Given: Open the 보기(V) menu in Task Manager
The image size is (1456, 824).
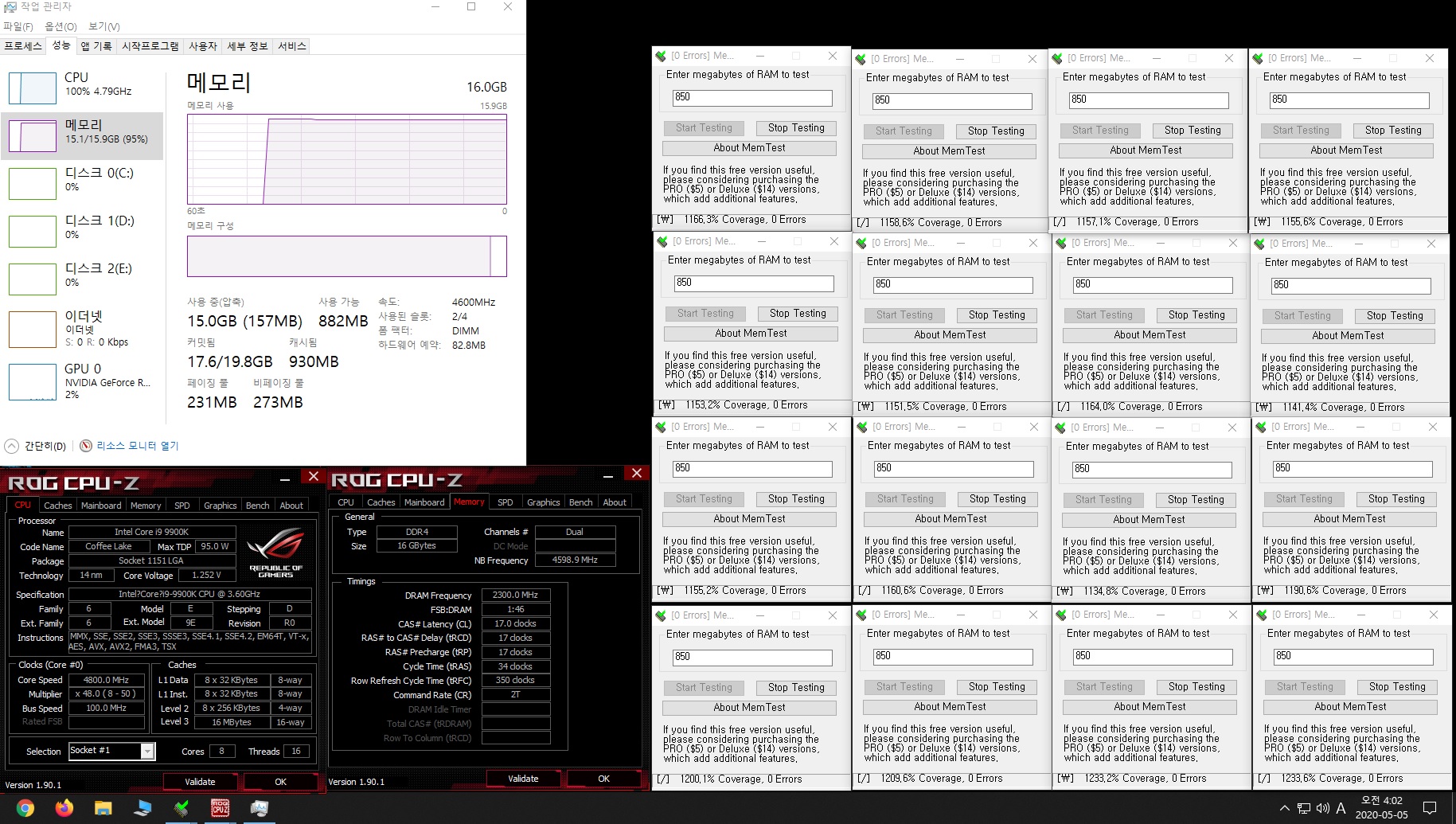Looking at the screenshot, I should click(x=104, y=26).
